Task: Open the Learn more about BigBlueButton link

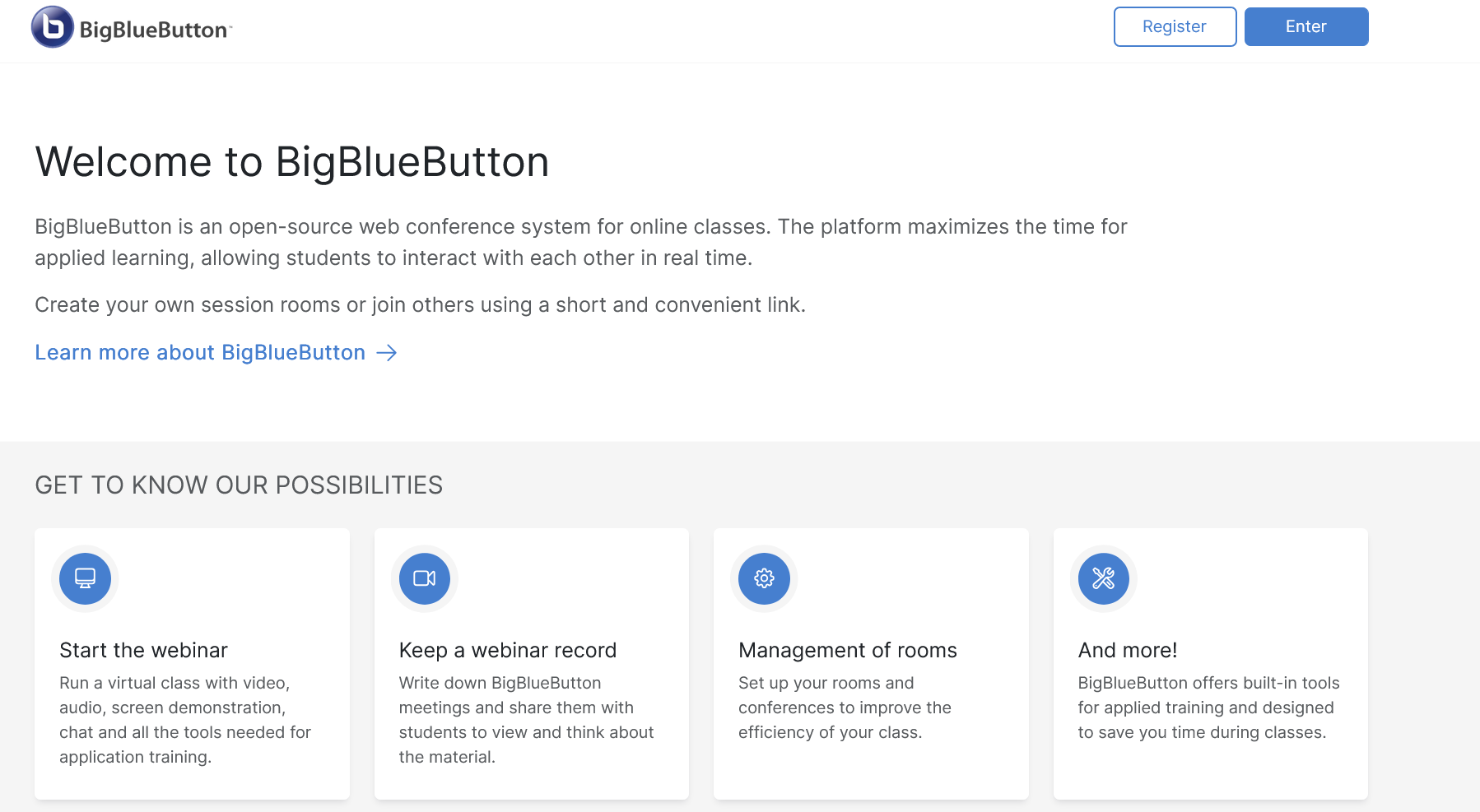Action: tap(200, 353)
